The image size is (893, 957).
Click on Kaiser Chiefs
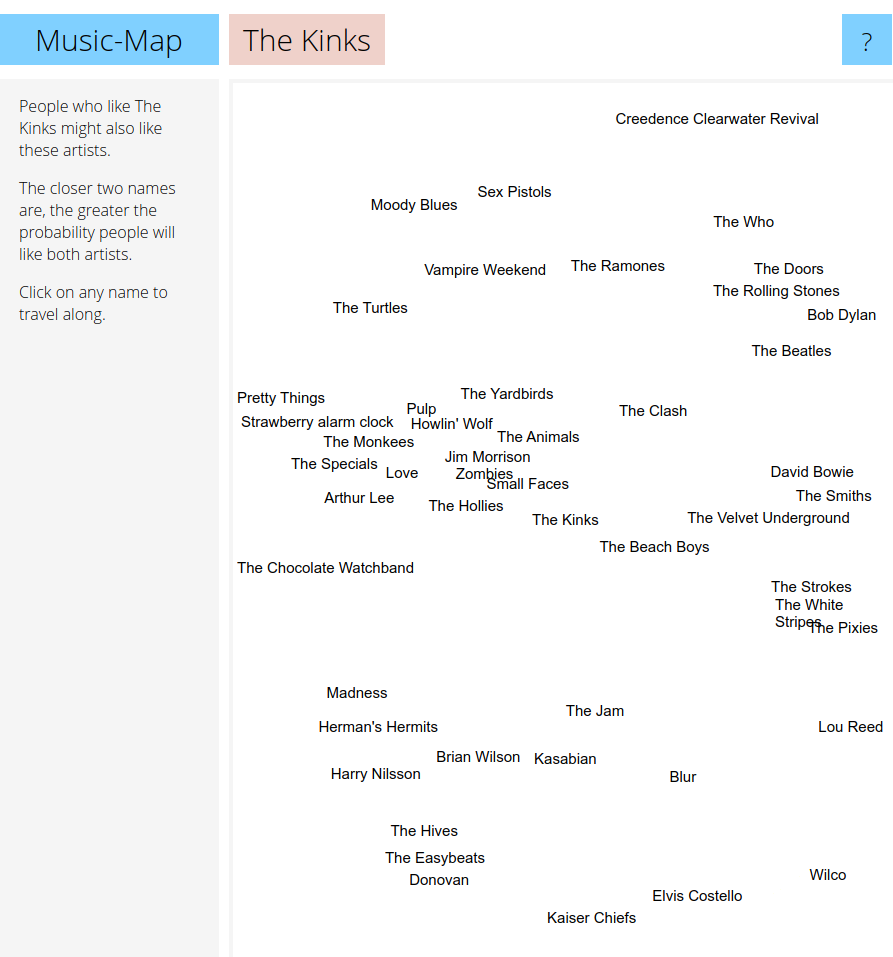(591, 917)
